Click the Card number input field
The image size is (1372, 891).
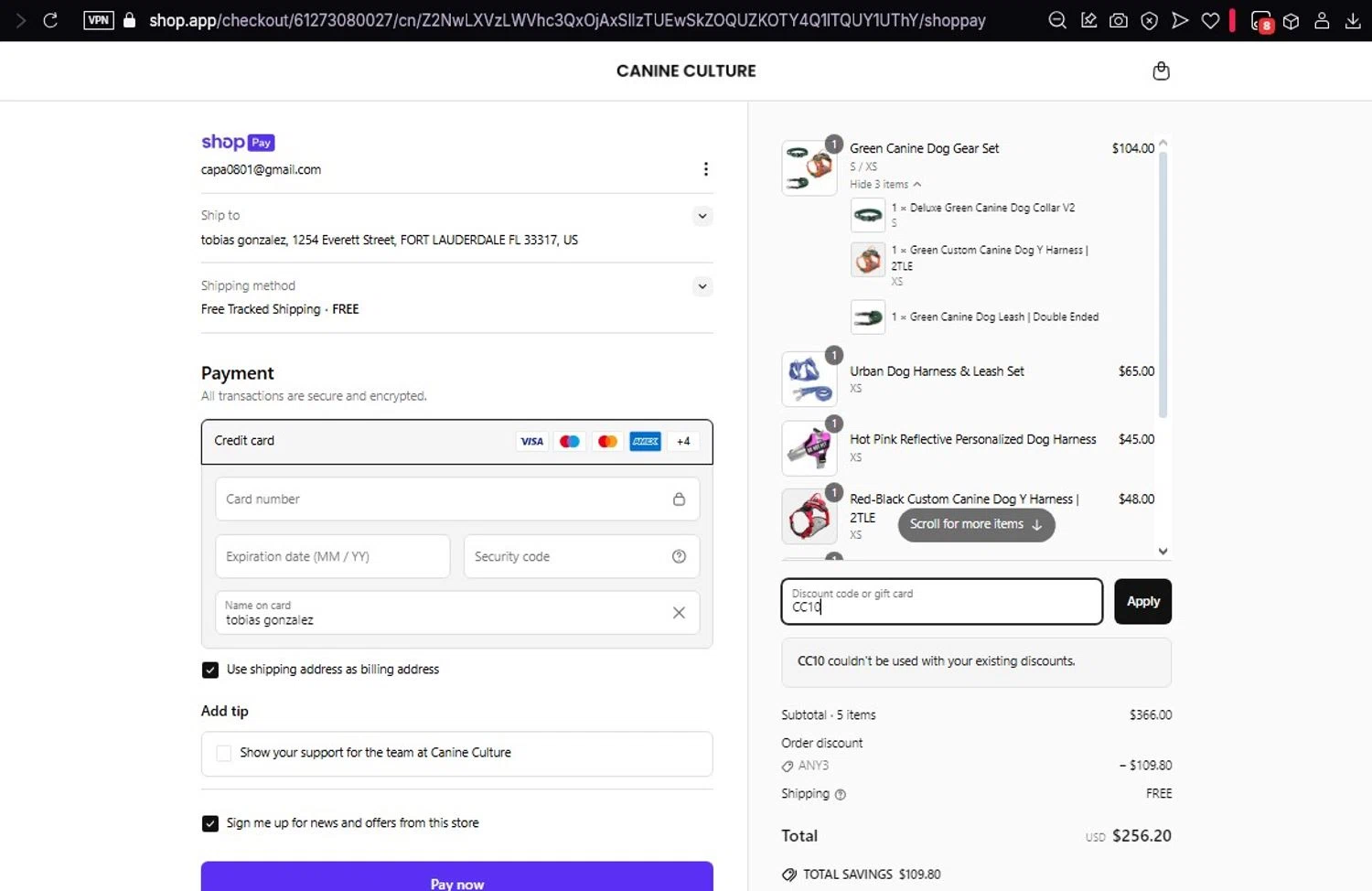[457, 499]
